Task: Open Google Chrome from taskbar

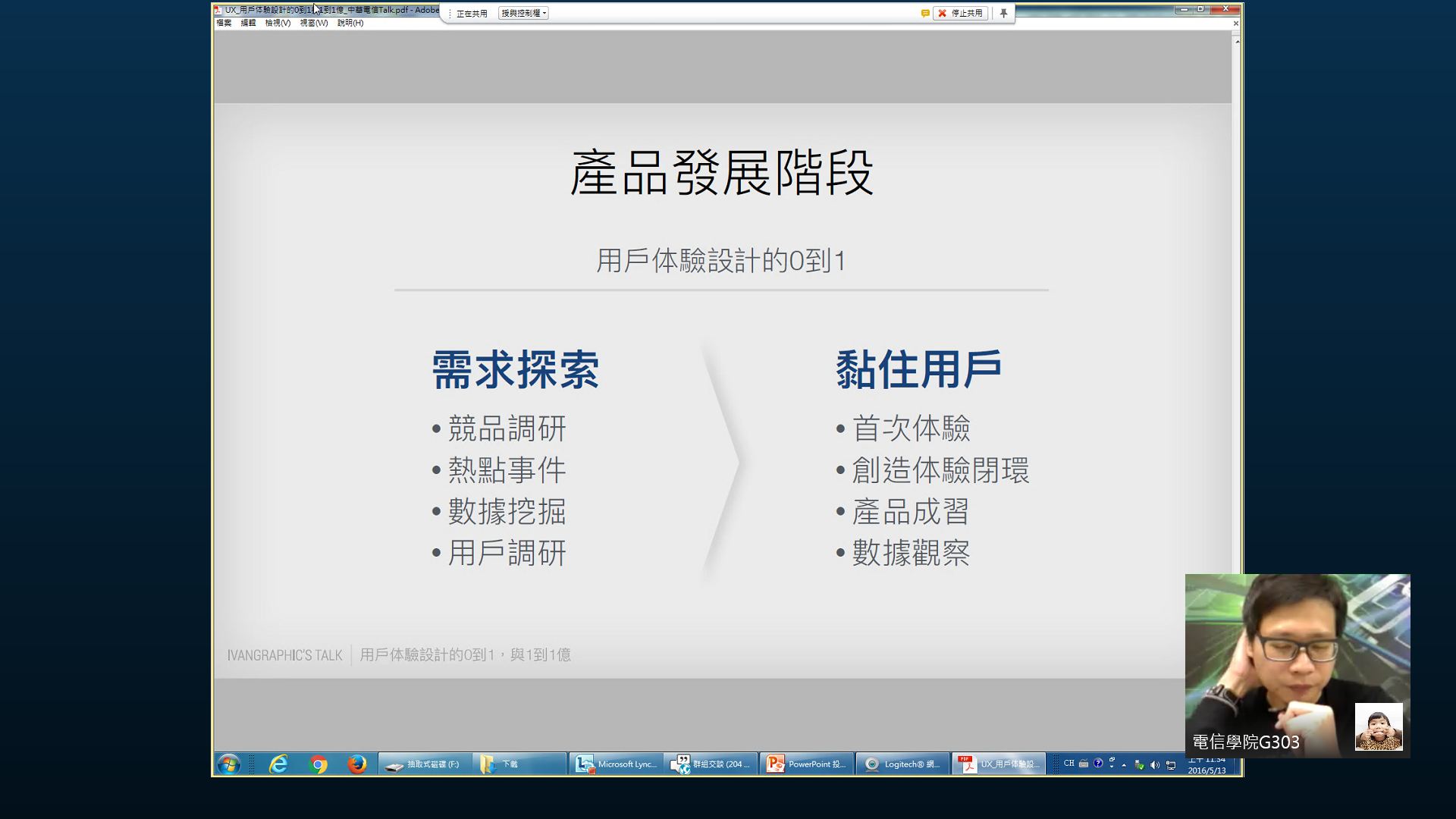Action: tap(318, 764)
